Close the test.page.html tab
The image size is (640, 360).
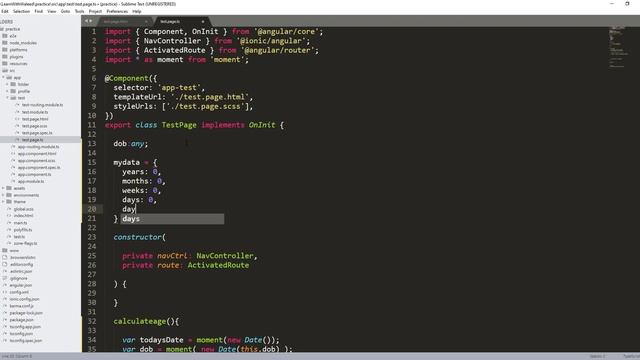pyautogui.click(x=146, y=22)
